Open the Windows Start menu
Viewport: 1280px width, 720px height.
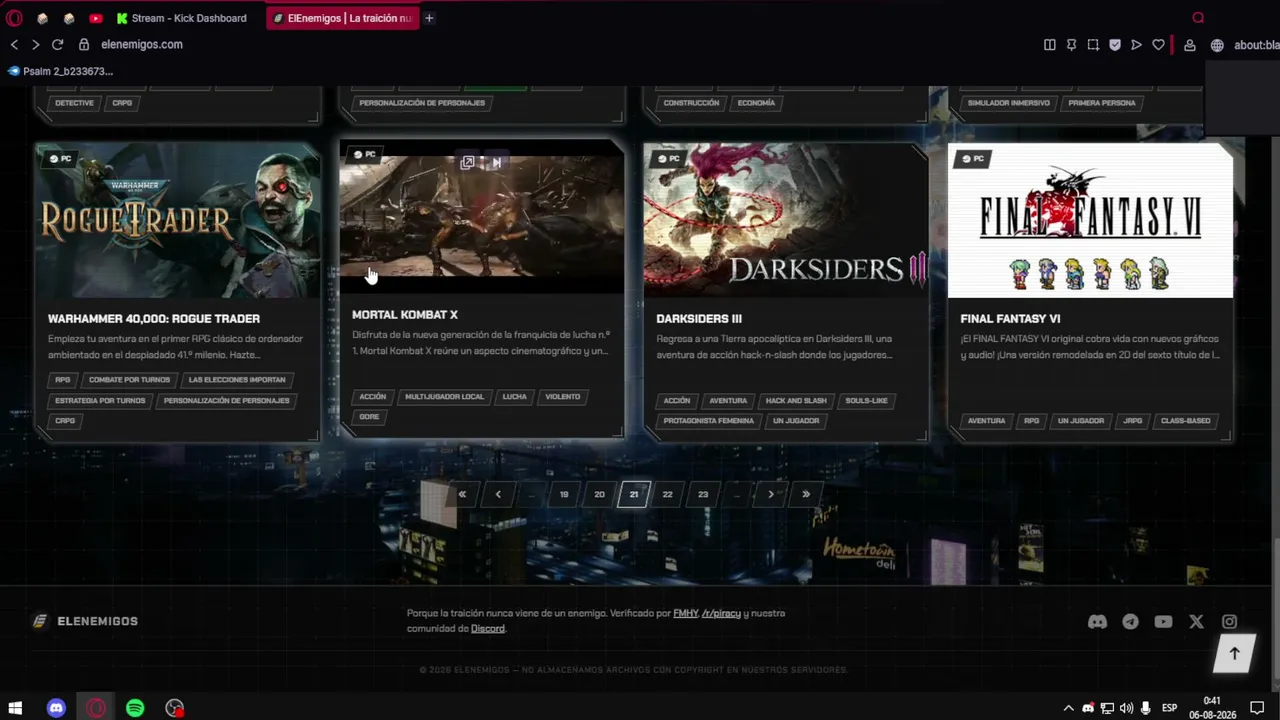15,708
